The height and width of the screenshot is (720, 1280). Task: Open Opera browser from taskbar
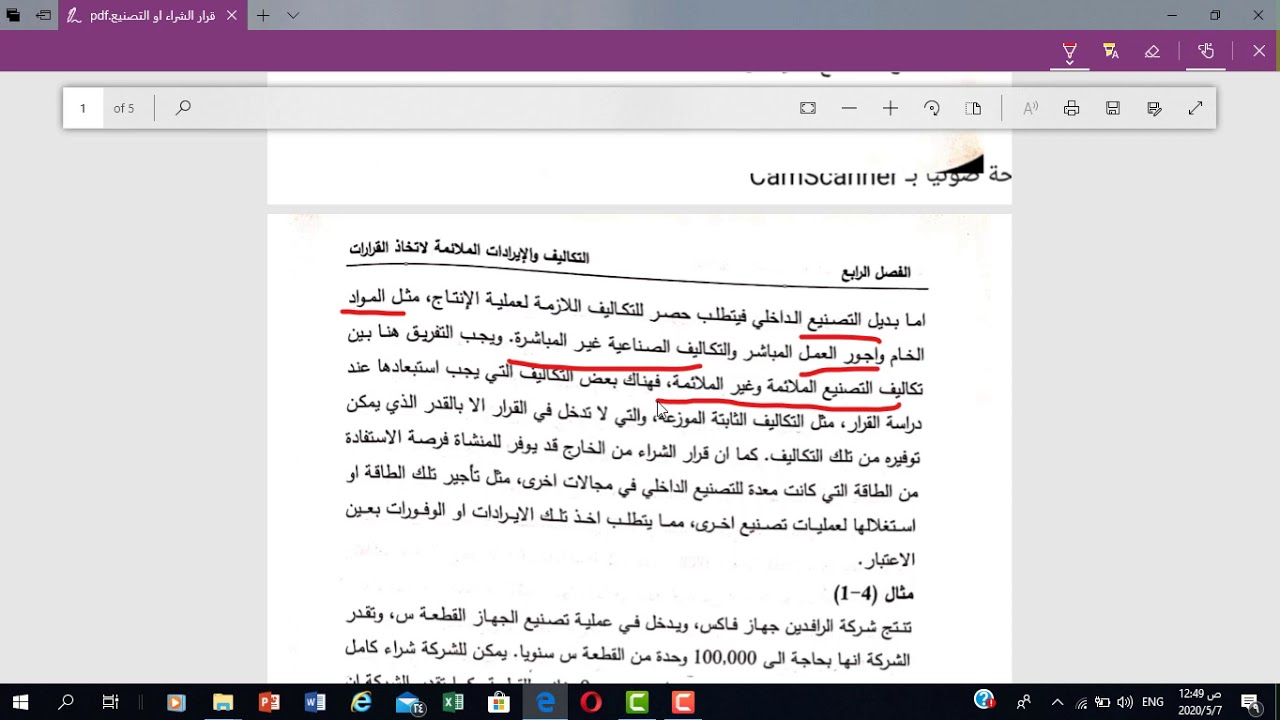point(591,702)
